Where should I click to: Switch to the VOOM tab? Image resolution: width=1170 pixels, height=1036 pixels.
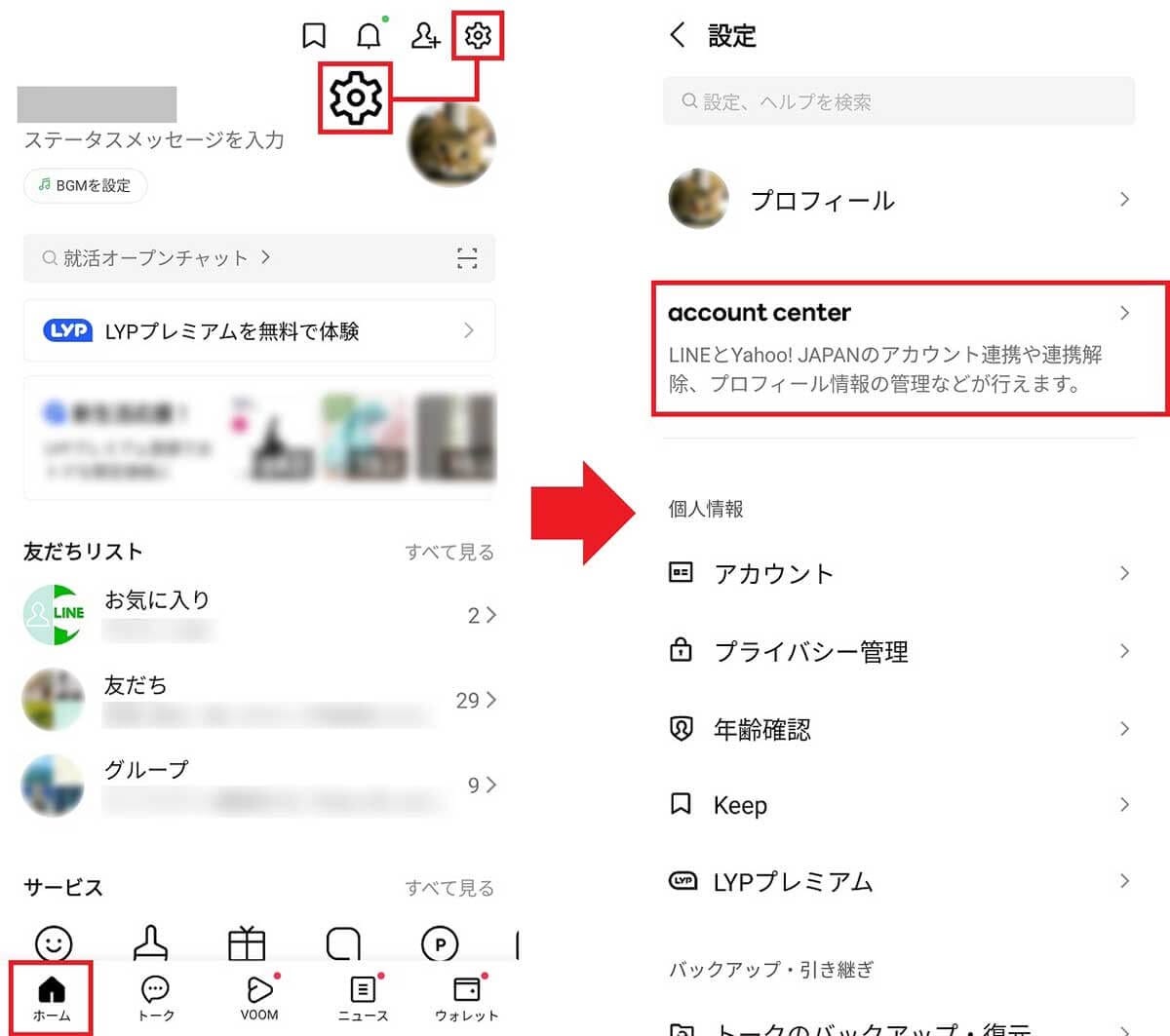click(259, 998)
